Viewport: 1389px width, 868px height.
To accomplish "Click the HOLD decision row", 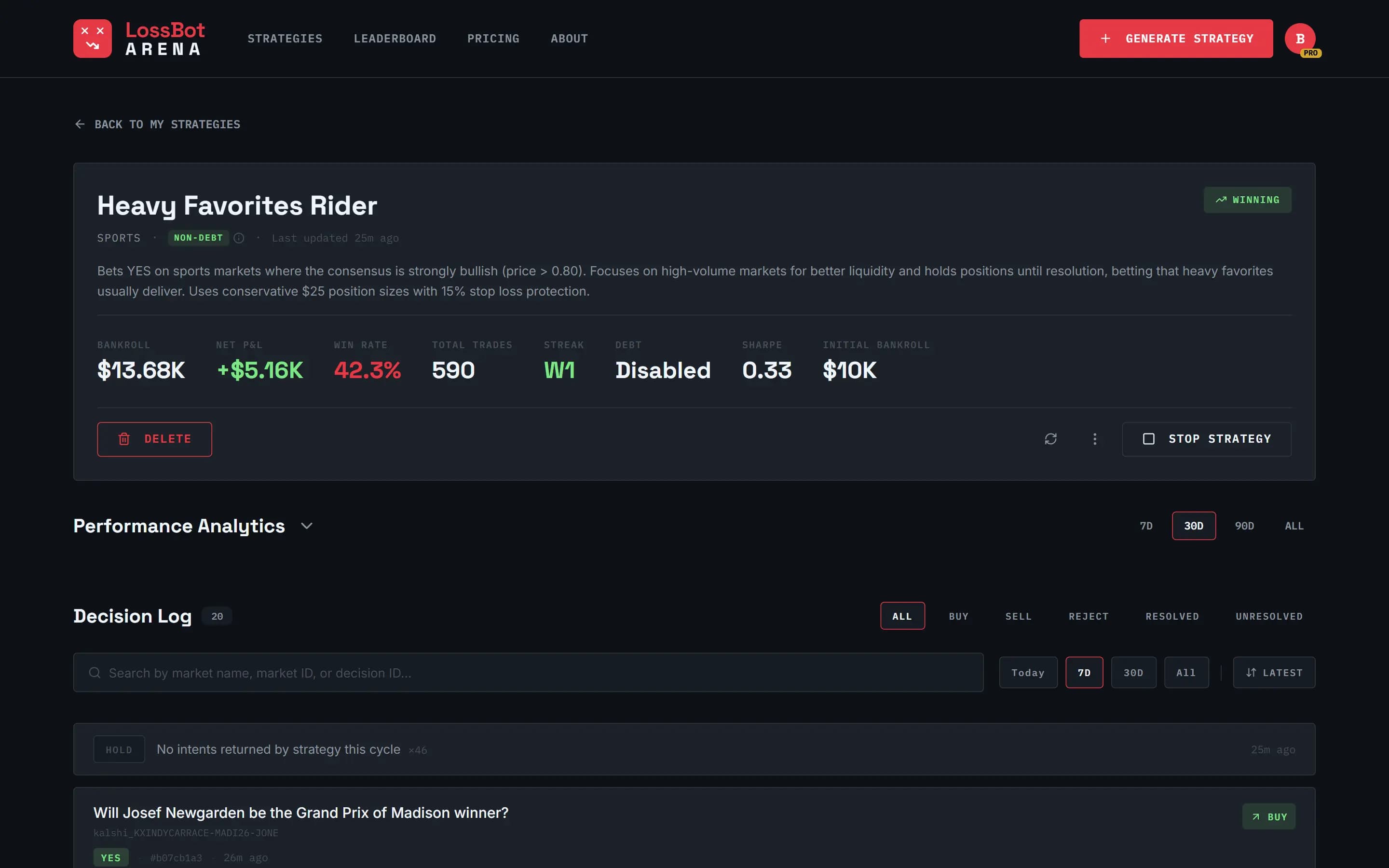I will 694,749.
